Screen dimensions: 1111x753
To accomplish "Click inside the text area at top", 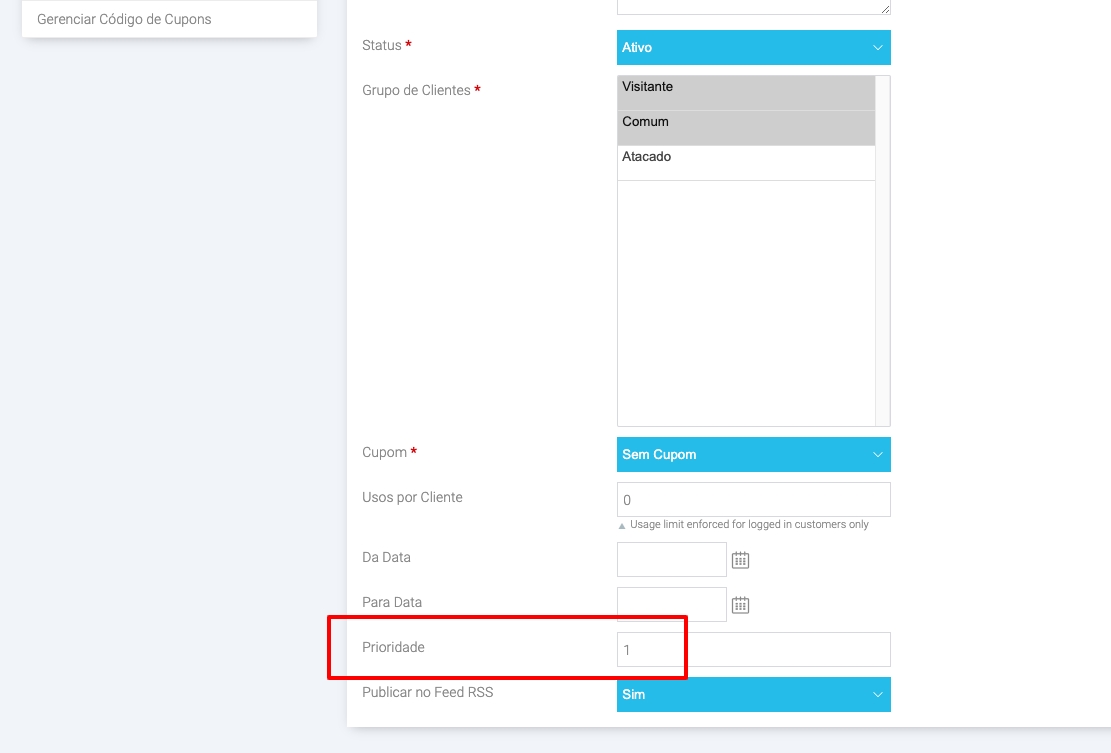I will point(750,6).
